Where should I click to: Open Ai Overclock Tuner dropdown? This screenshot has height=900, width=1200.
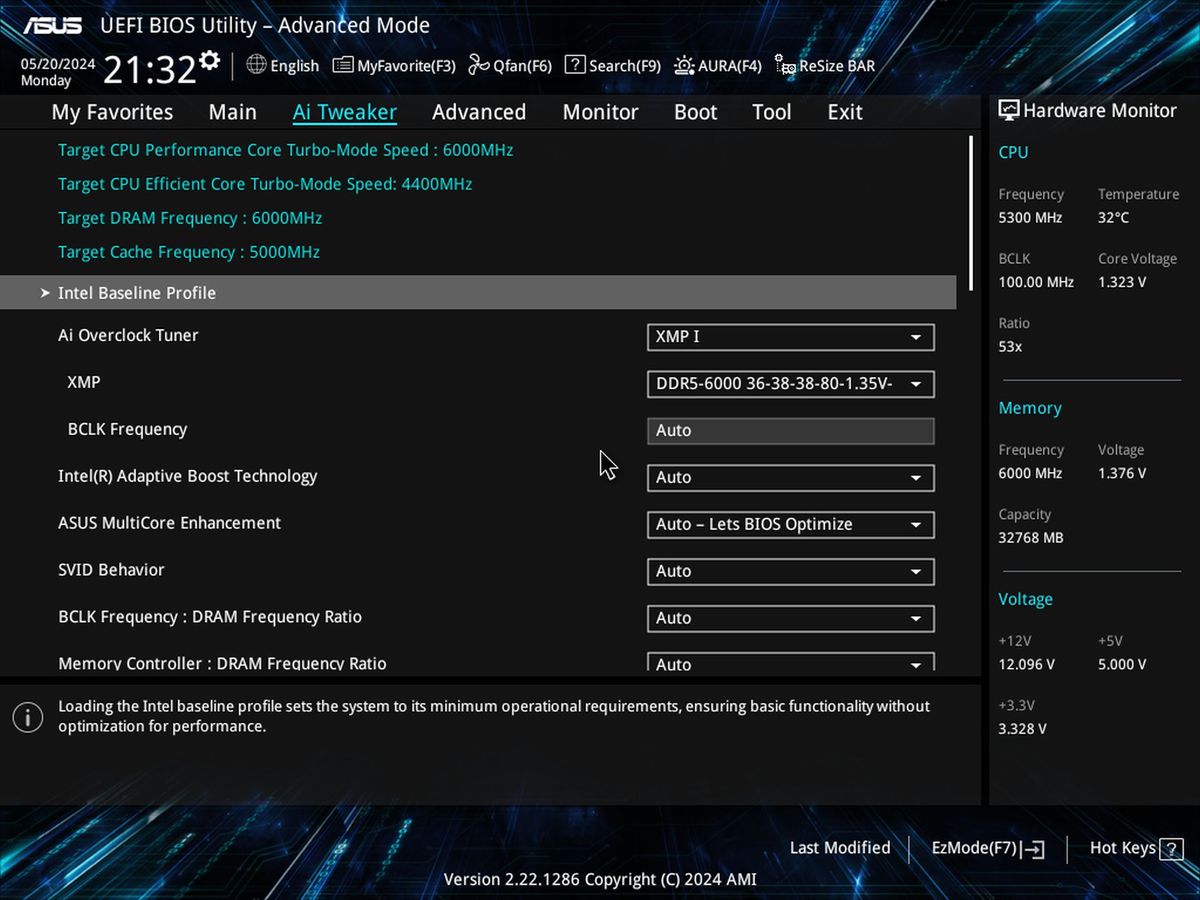(791, 337)
